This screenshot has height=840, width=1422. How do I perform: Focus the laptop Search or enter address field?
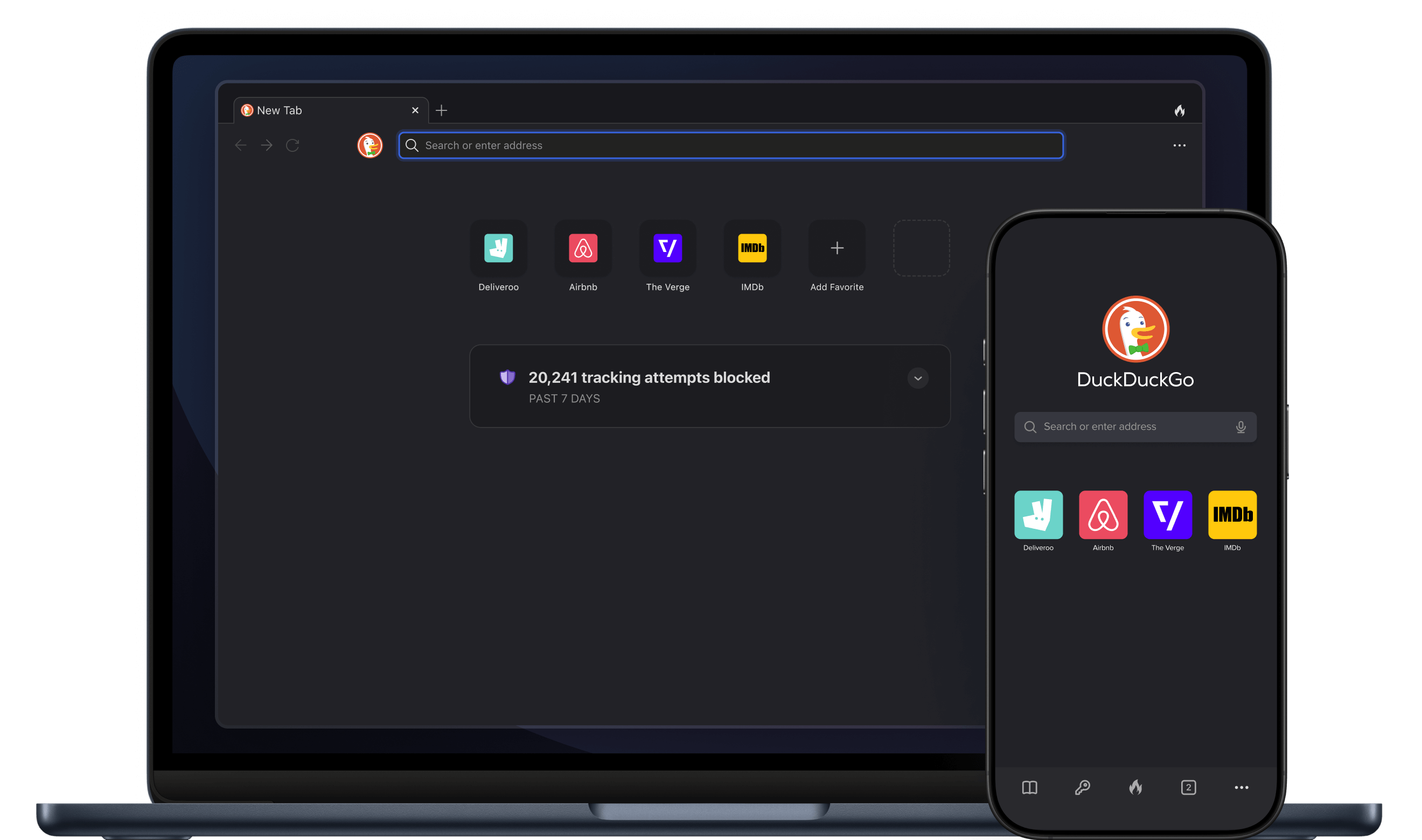[731, 145]
